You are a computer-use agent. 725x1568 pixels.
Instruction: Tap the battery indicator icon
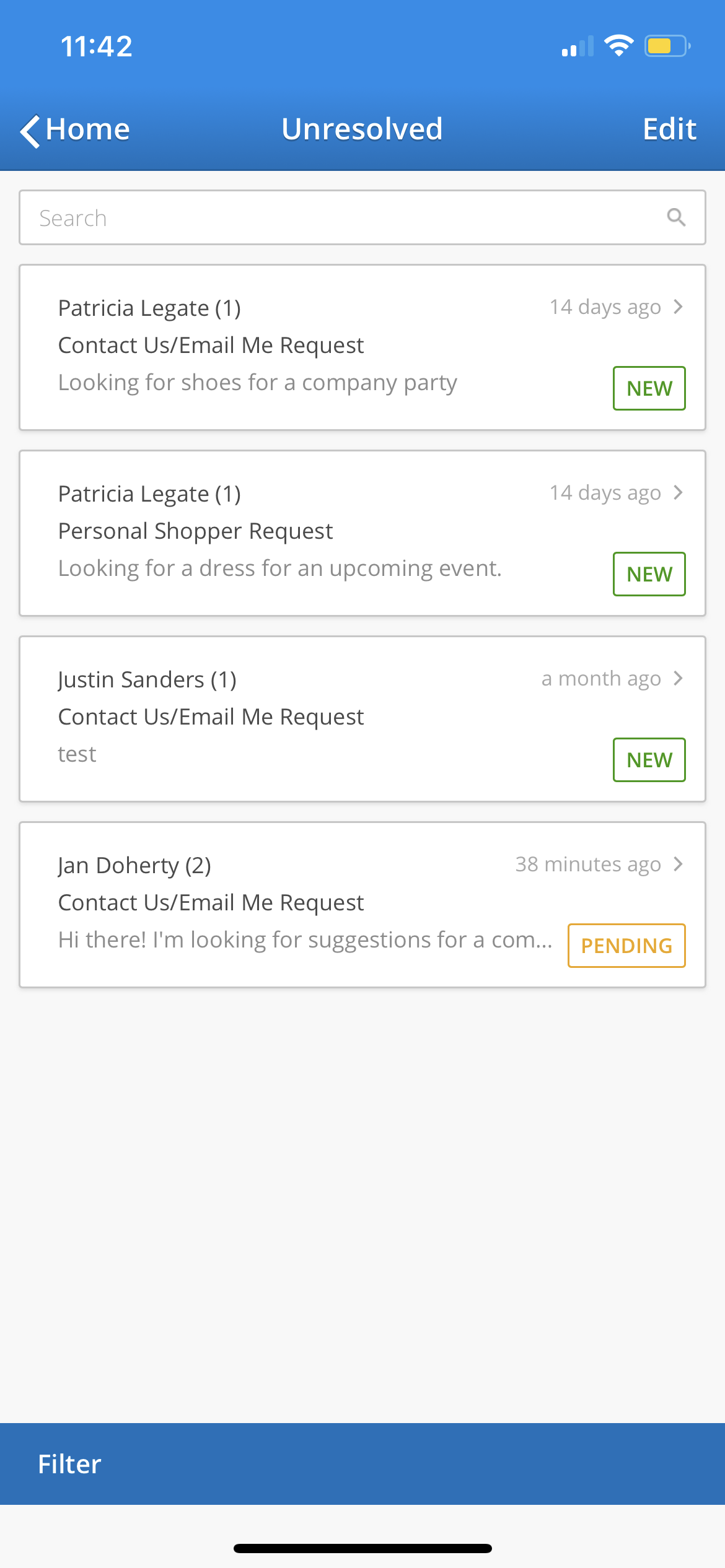pos(667,46)
